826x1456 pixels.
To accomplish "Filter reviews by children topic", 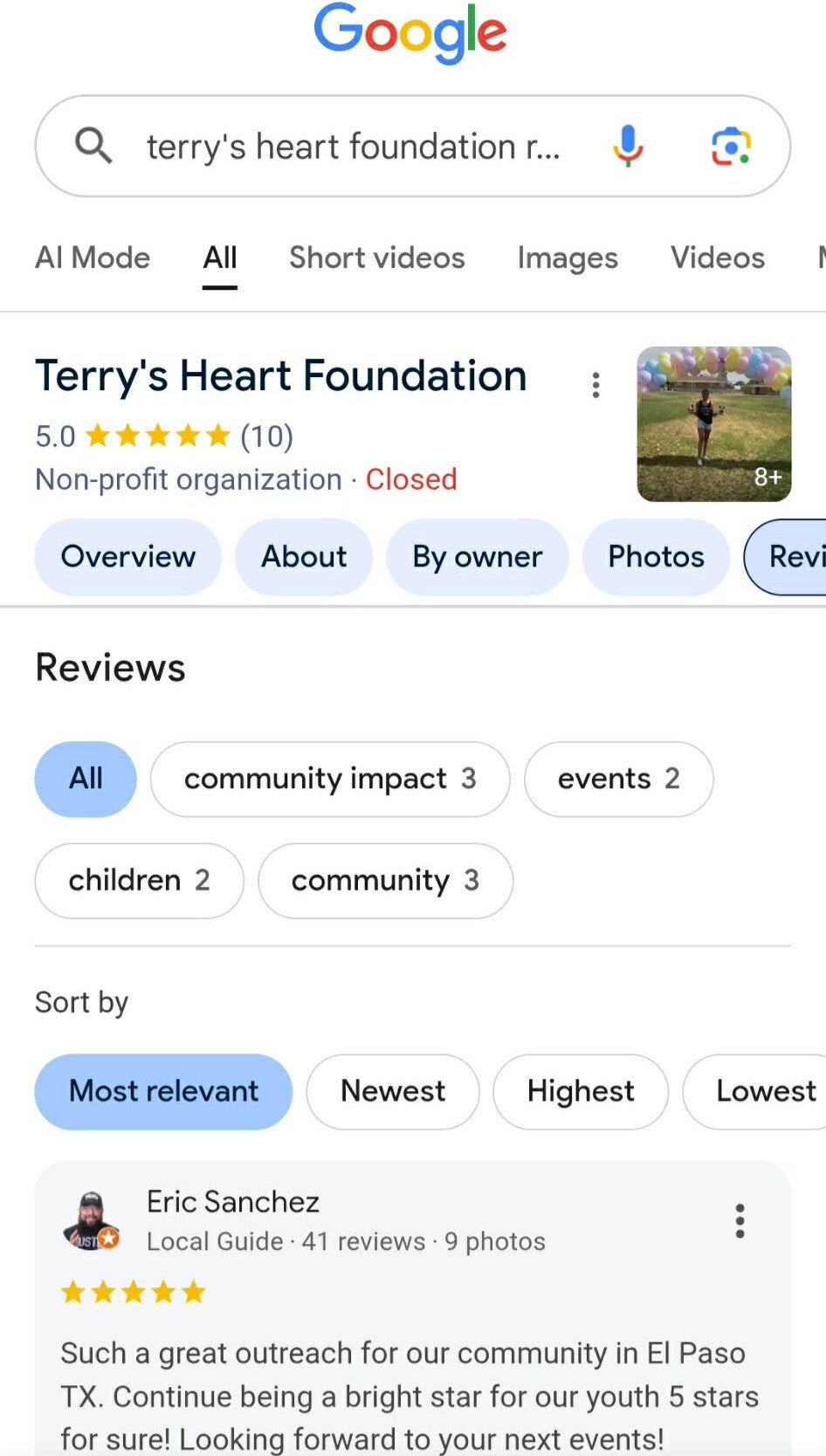I will (139, 880).
